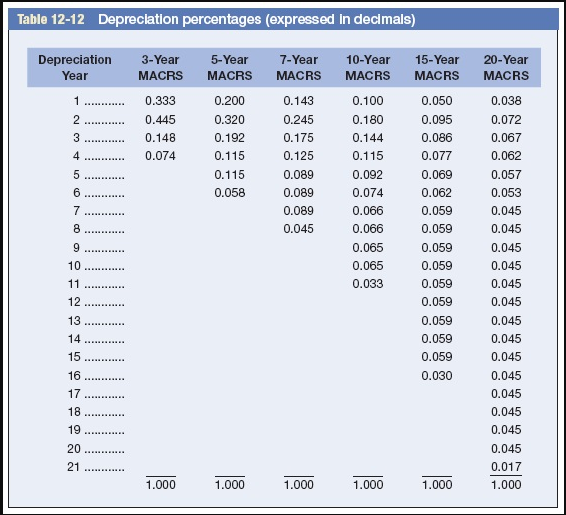Select the "10-Year MACRS" column header
The height and width of the screenshot is (515, 566).
368,67
